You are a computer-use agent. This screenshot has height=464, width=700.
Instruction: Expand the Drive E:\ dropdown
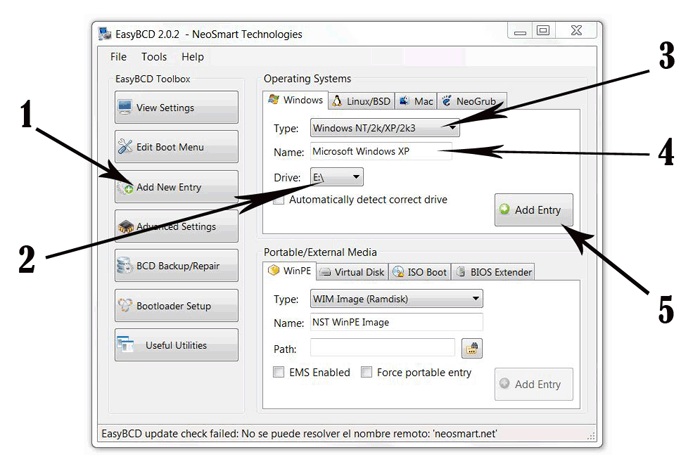click(337, 177)
